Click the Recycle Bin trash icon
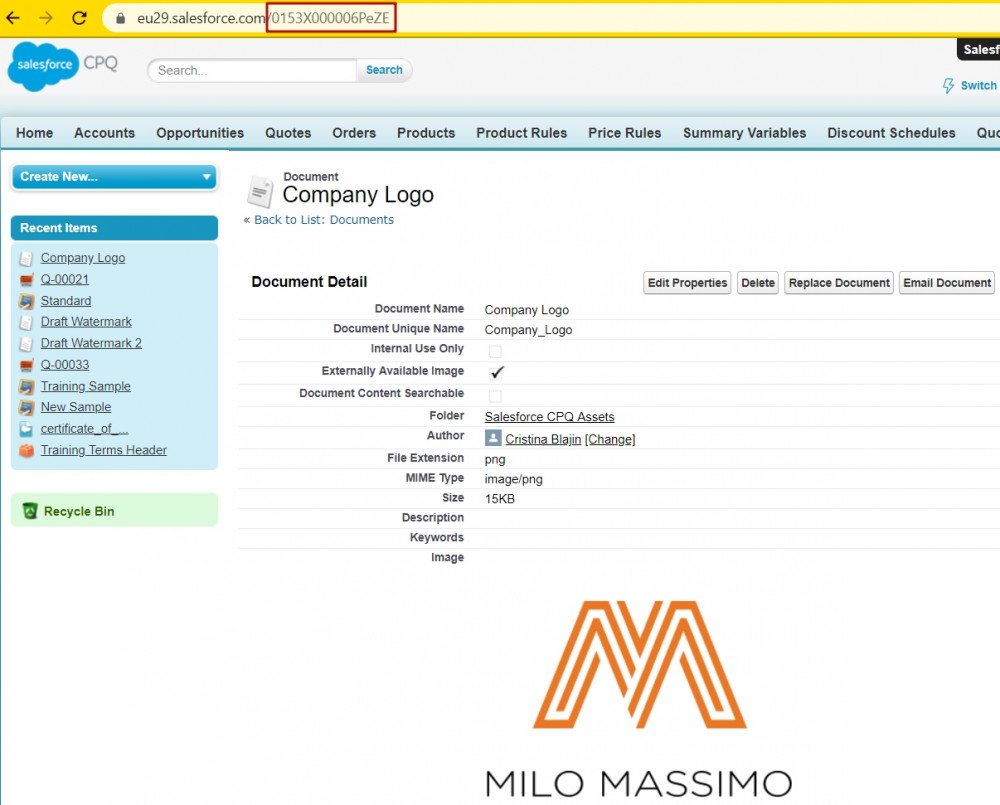 tap(30, 511)
